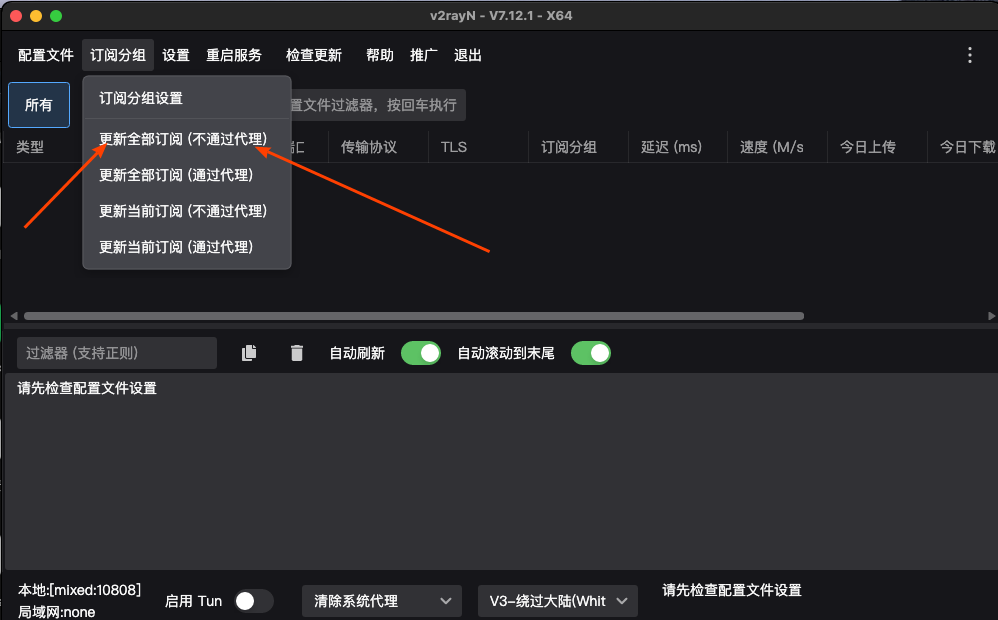The width and height of the screenshot is (998, 620).
Task: Open the three-dot more options menu
Action: click(x=969, y=55)
